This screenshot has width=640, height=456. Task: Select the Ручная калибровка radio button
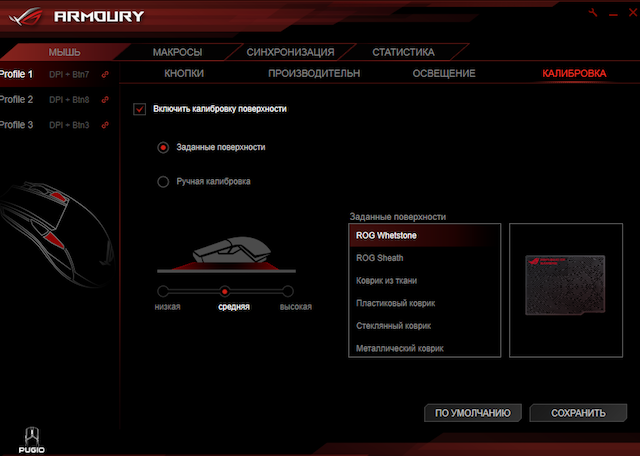(x=163, y=182)
